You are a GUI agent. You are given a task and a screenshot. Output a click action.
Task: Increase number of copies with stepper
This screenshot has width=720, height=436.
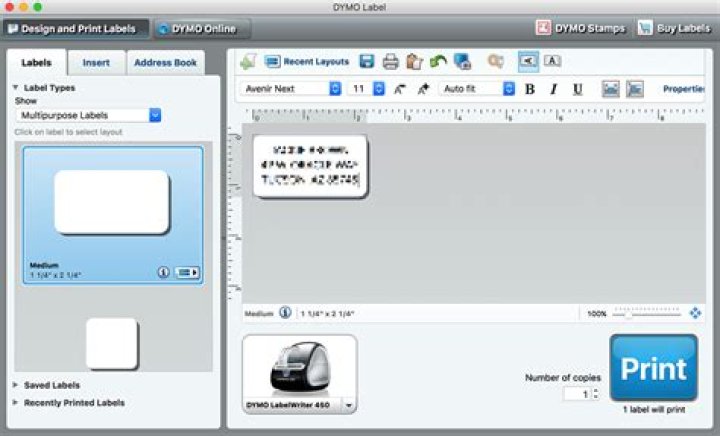(596, 391)
